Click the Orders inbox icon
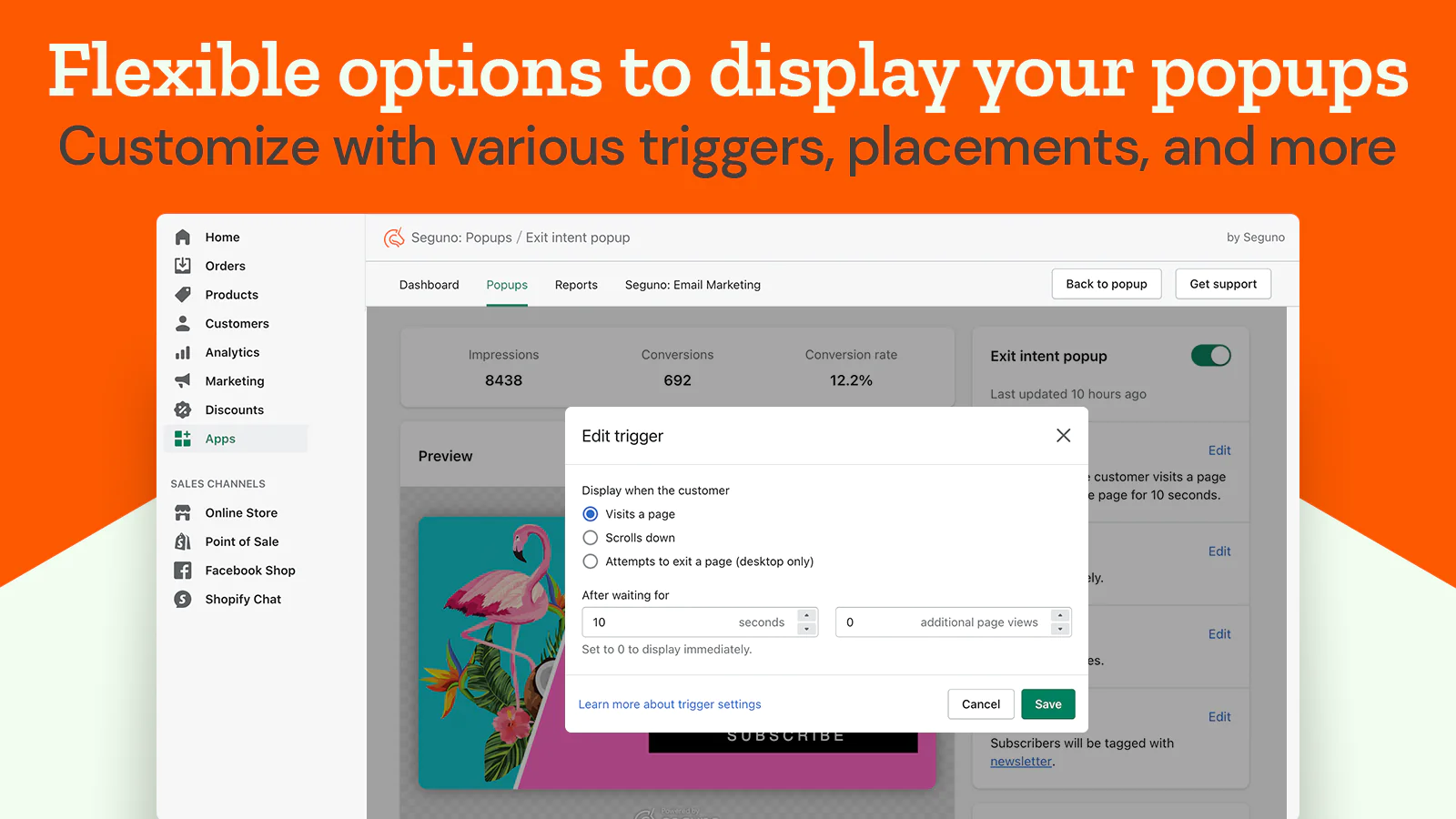Image resolution: width=1456 pixels, height=819 pixels. click(x=183, y=266)
